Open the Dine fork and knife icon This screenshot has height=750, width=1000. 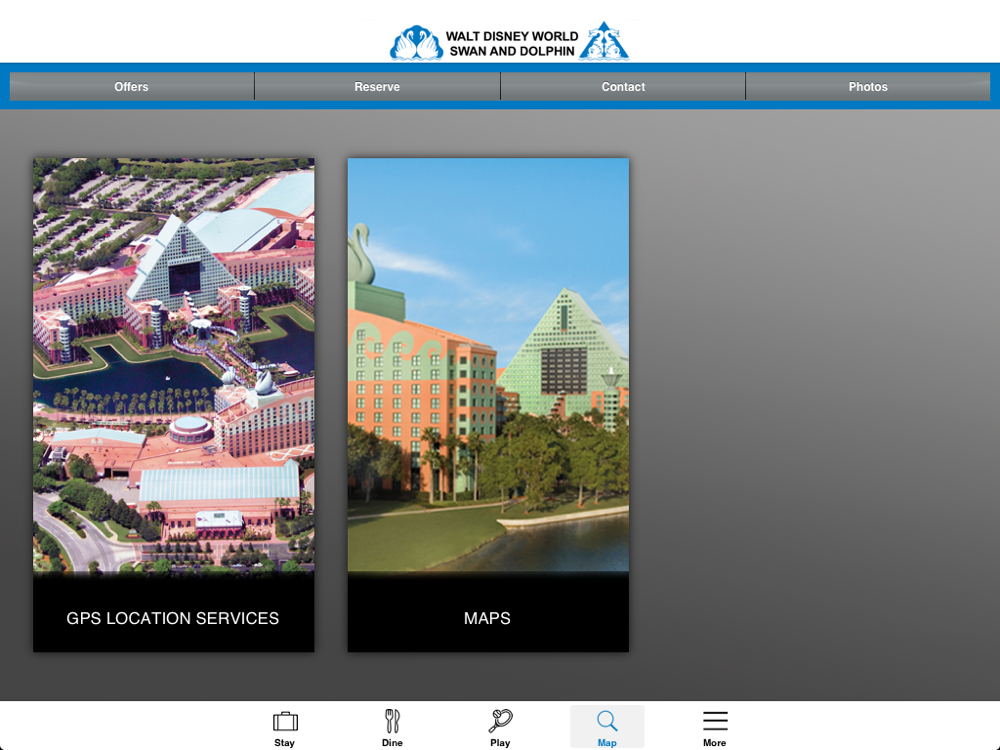(392, 721)
